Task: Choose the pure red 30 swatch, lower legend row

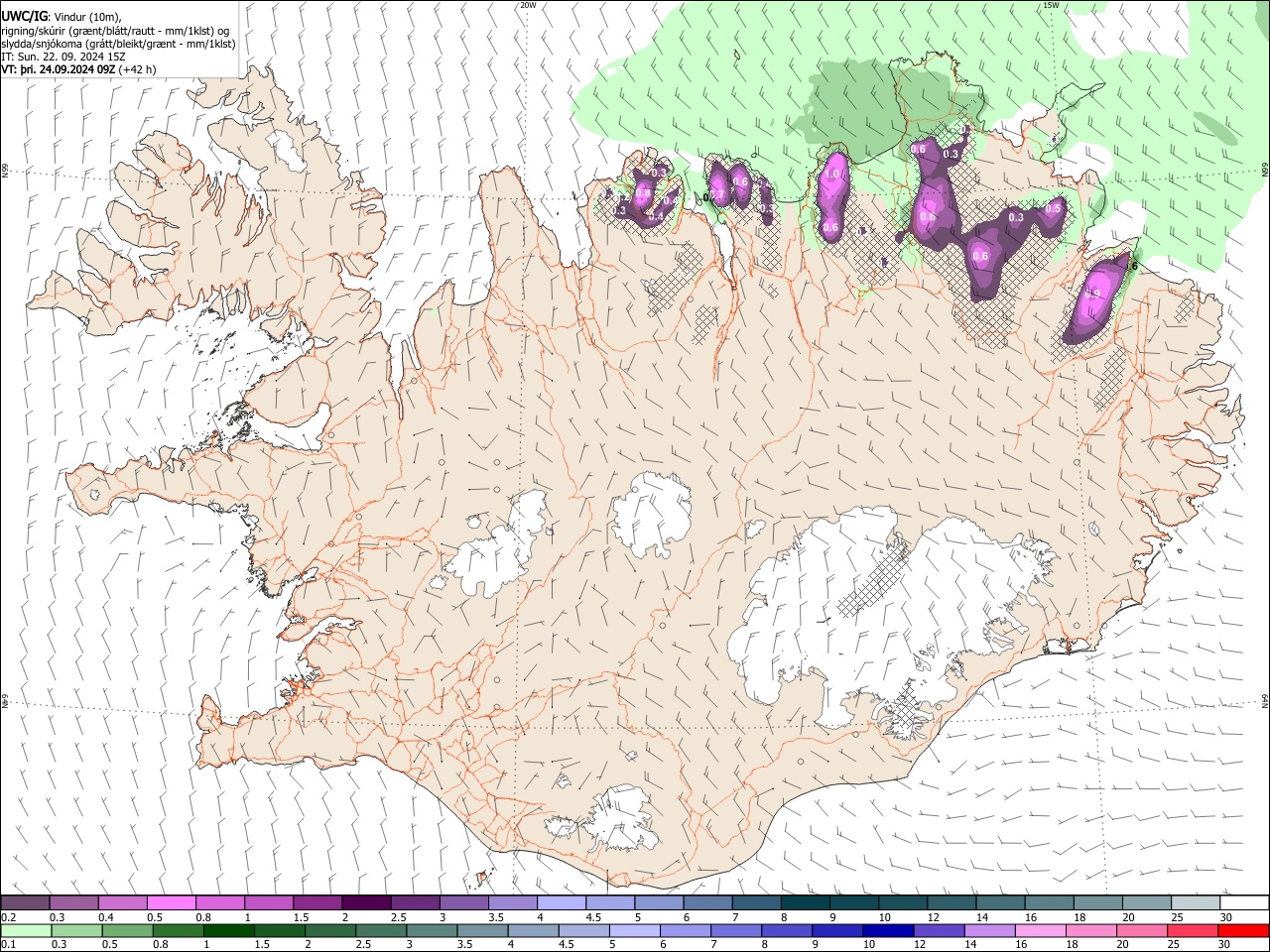Action: pos(1242,930)
